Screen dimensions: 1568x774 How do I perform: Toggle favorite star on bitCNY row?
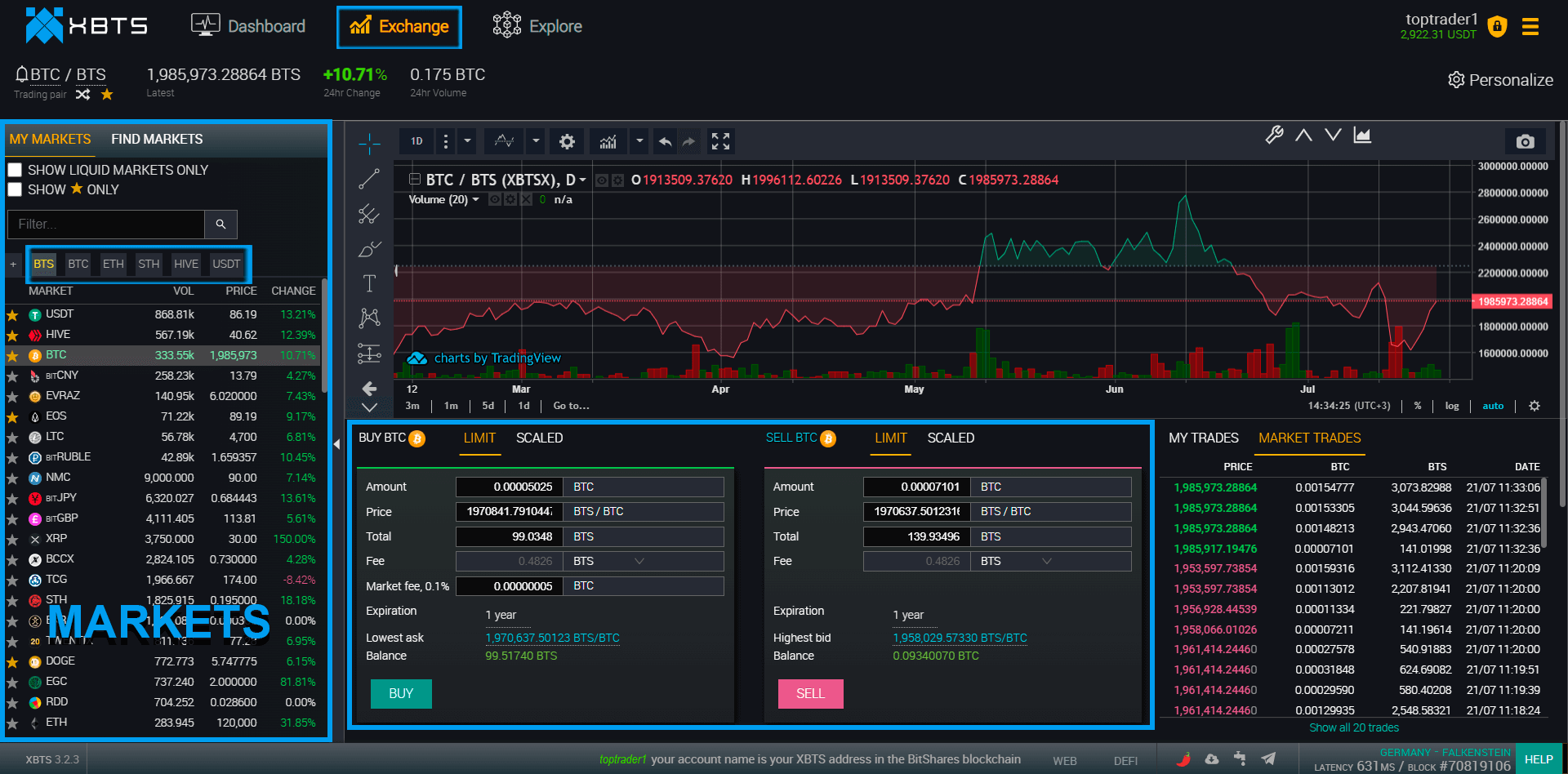(x=12, y=376)
